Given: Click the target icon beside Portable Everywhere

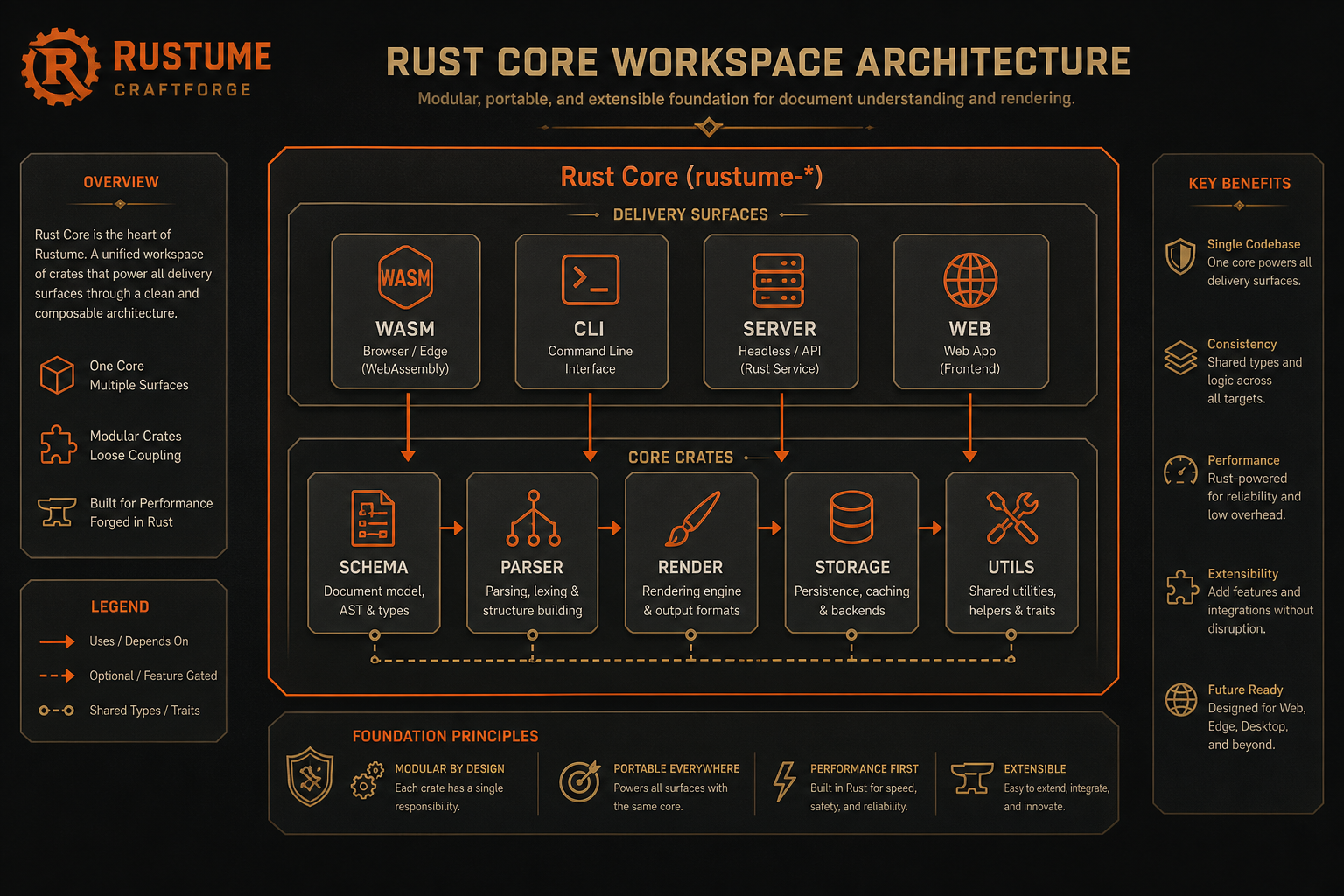Looking at the screenshot, I should (x=580, y=781).
